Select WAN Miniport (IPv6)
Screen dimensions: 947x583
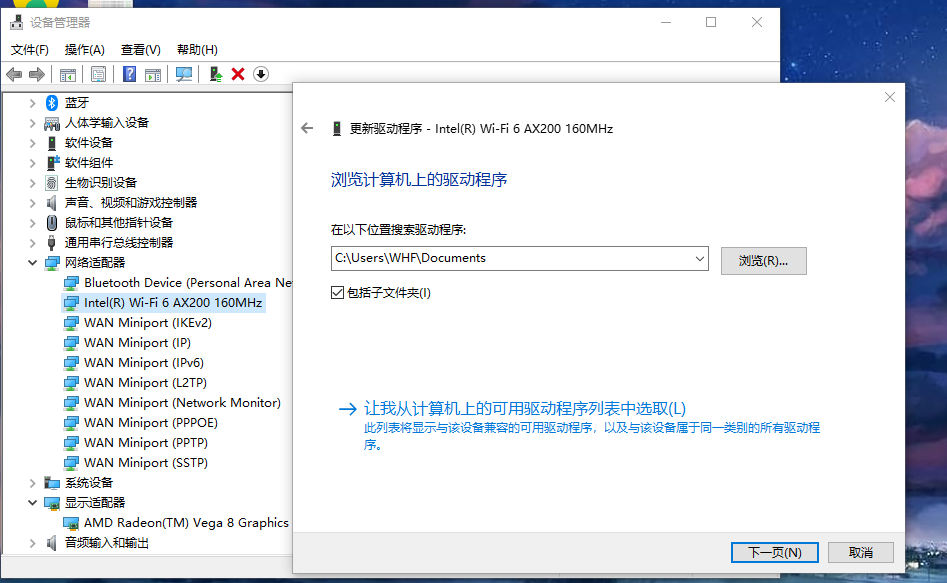coord(144,362)
